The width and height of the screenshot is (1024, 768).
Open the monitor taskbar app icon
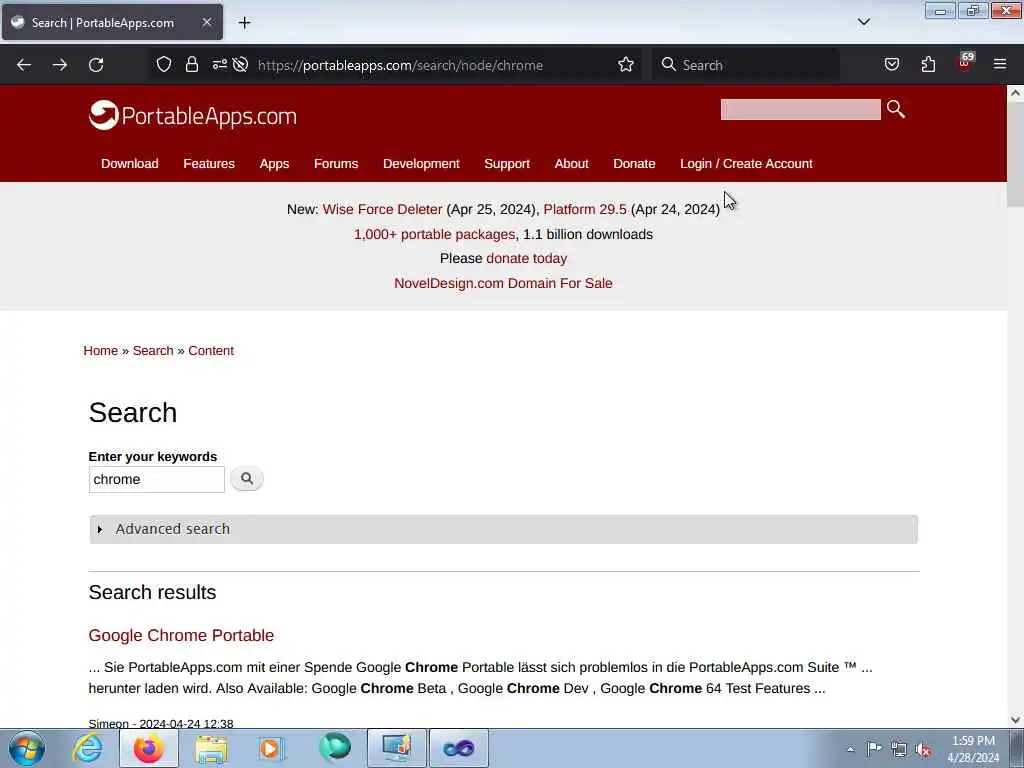(396, 748)
